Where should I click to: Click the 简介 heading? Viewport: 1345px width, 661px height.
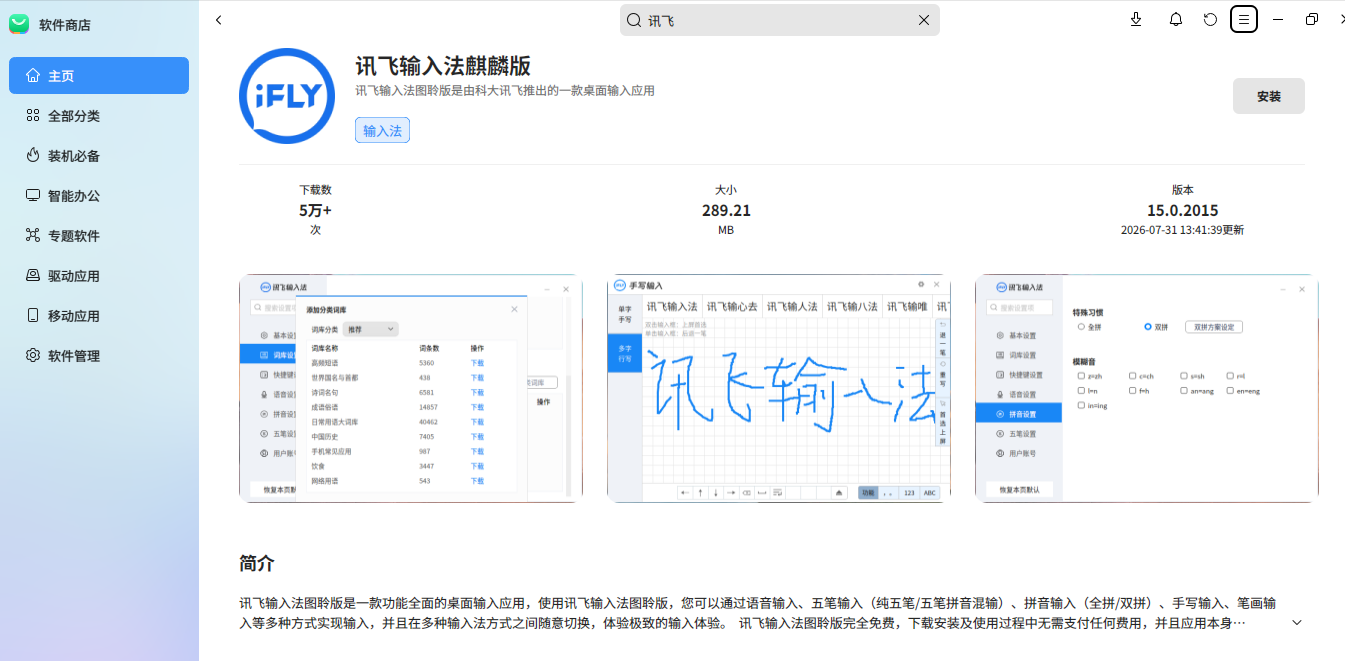[257, 563]
